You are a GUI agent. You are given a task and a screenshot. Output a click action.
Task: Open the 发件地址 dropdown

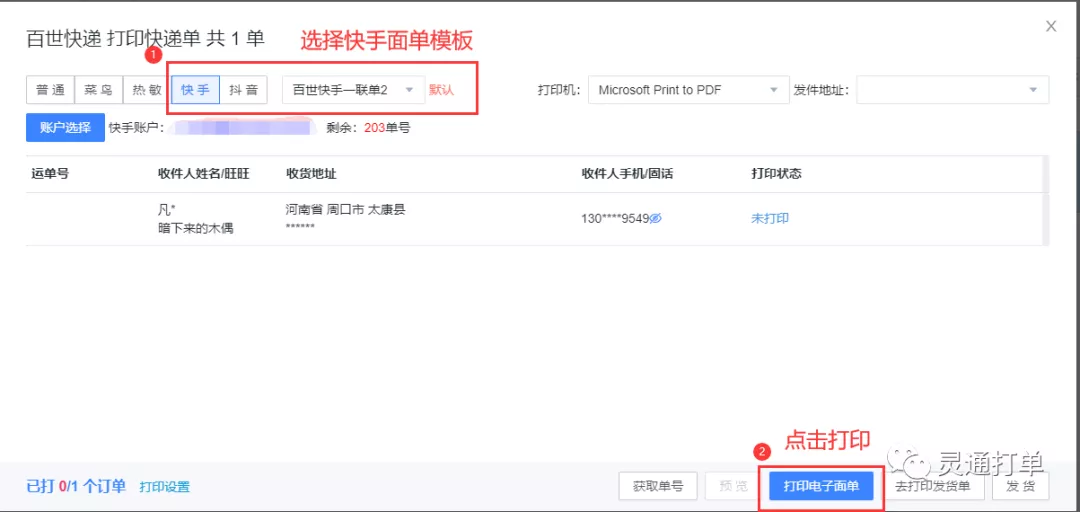[x=953, y=90]
